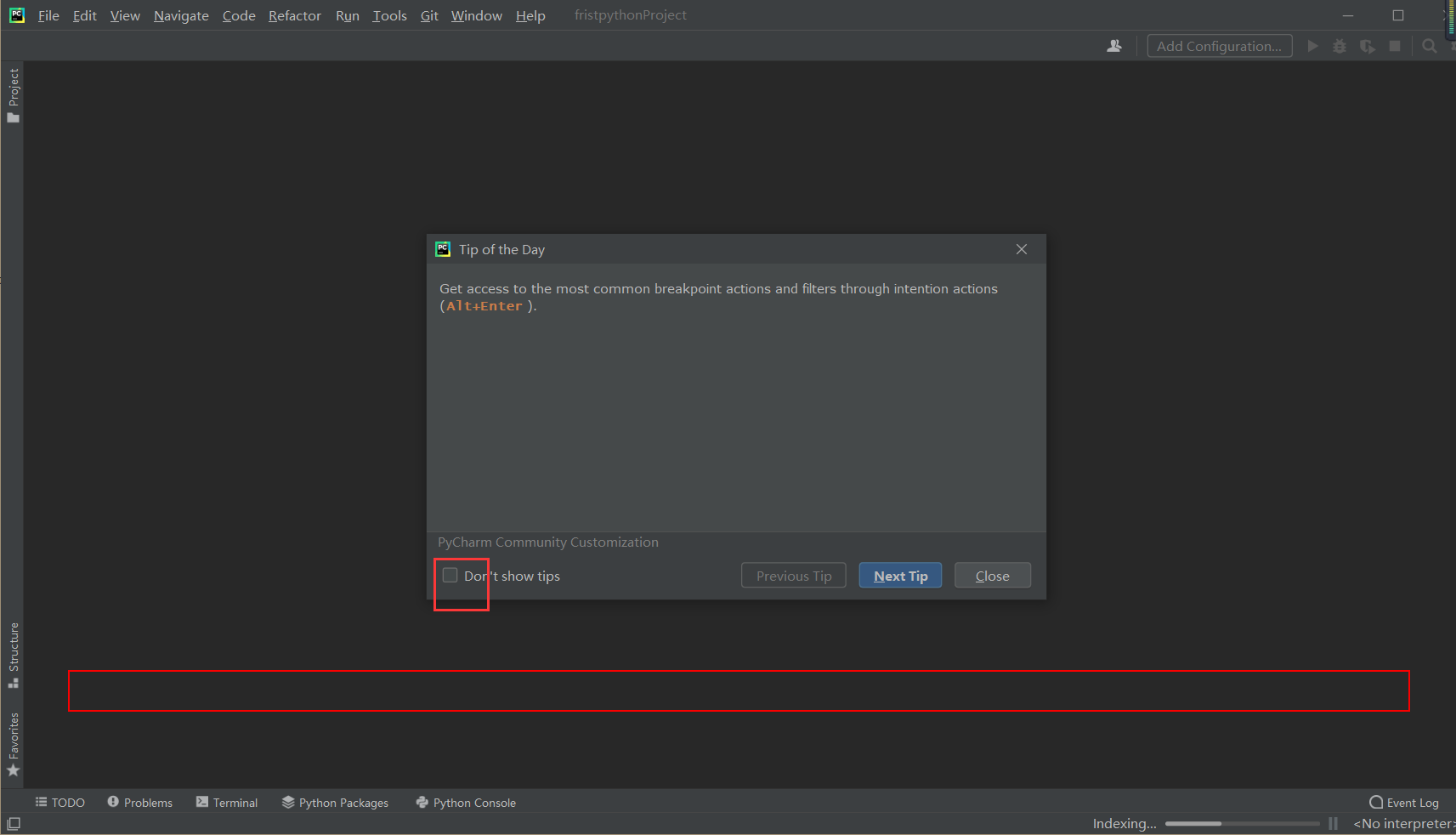This screenshot has height=835, width=1456.
Task: Click the Run triangle icon in toolbar
Action: 1312,46
